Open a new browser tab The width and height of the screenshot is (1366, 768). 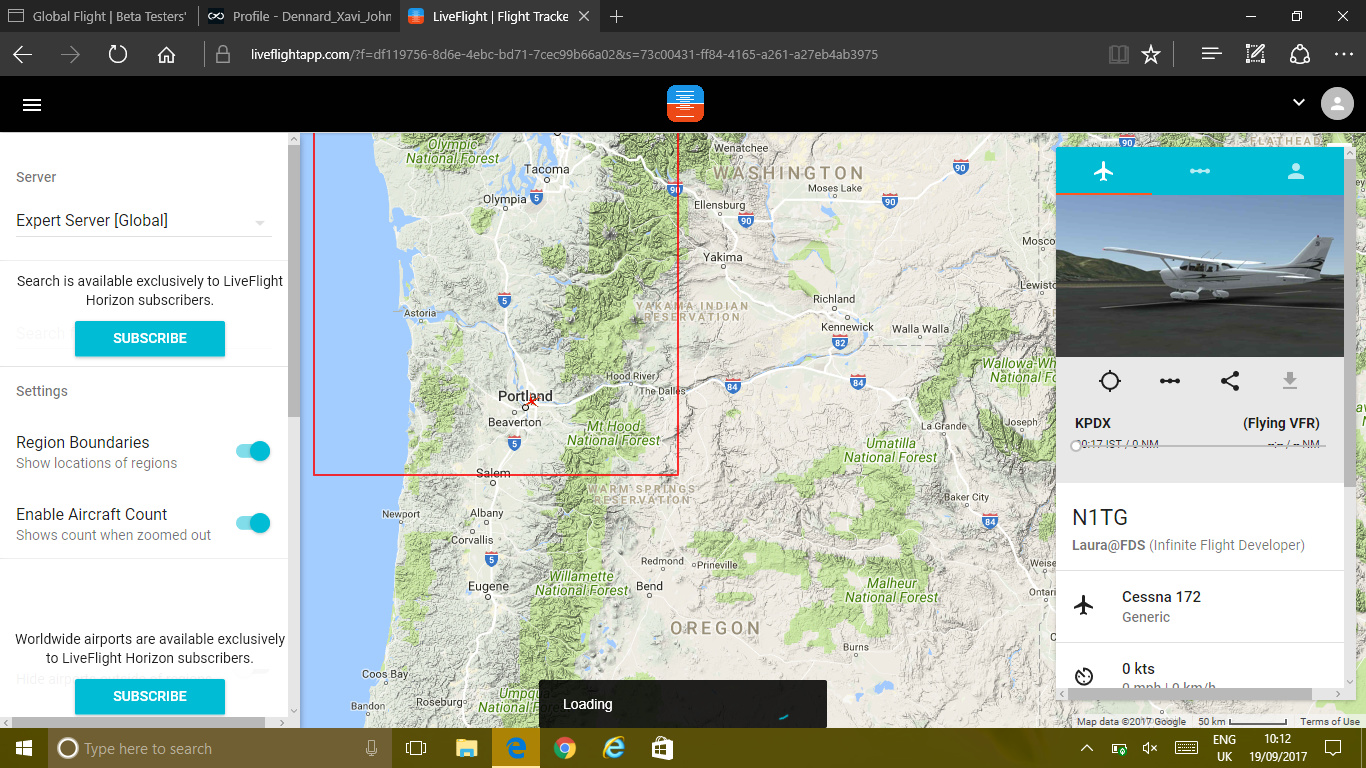point(616,17)
